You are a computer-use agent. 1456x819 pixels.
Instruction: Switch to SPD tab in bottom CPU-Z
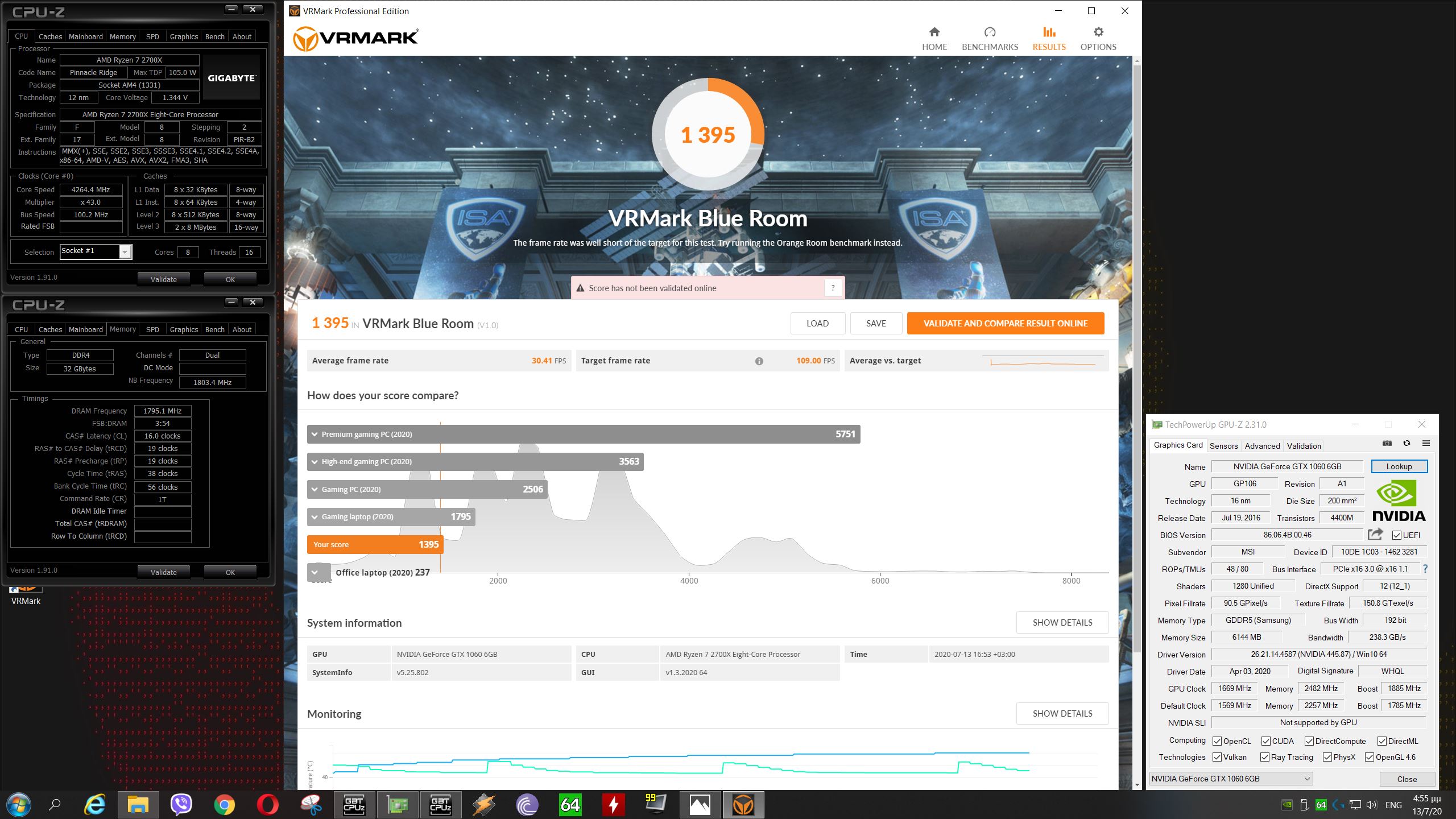tap(152, 329)
